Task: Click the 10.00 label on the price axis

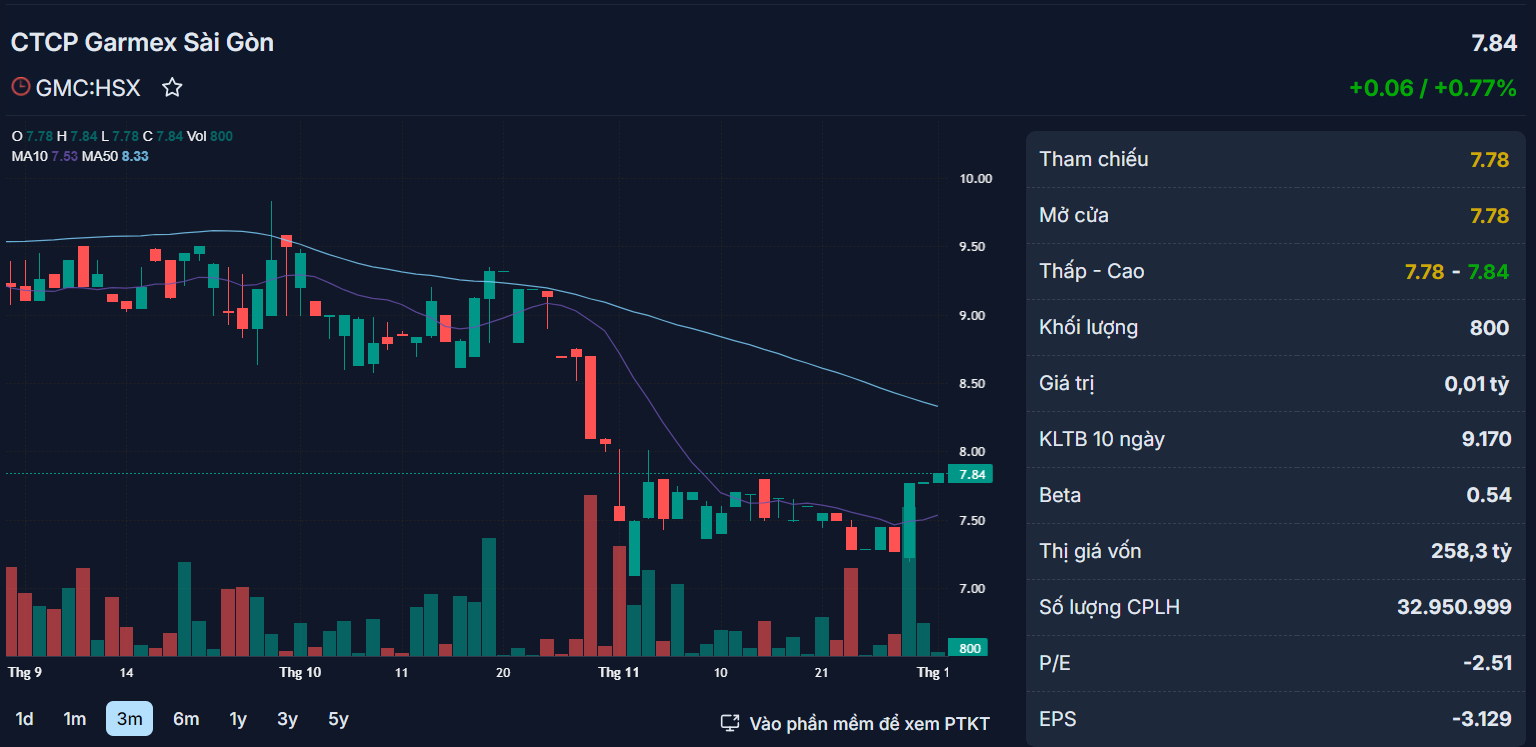Action: pos(975,179)
